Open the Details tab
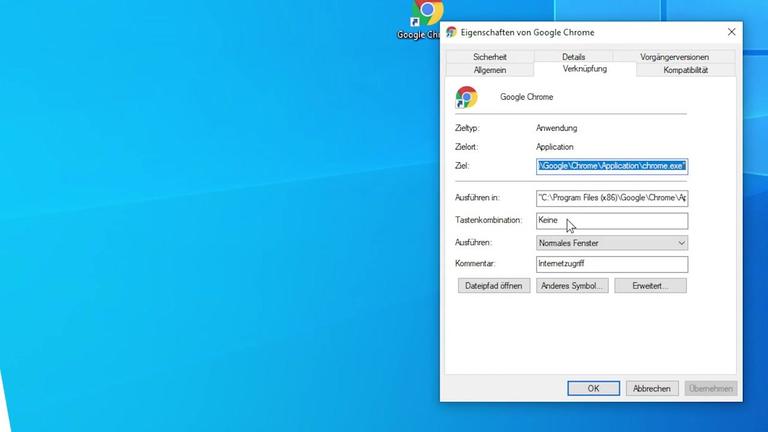The height and width of the screenshot is (432, 768). tap(573, 57)
